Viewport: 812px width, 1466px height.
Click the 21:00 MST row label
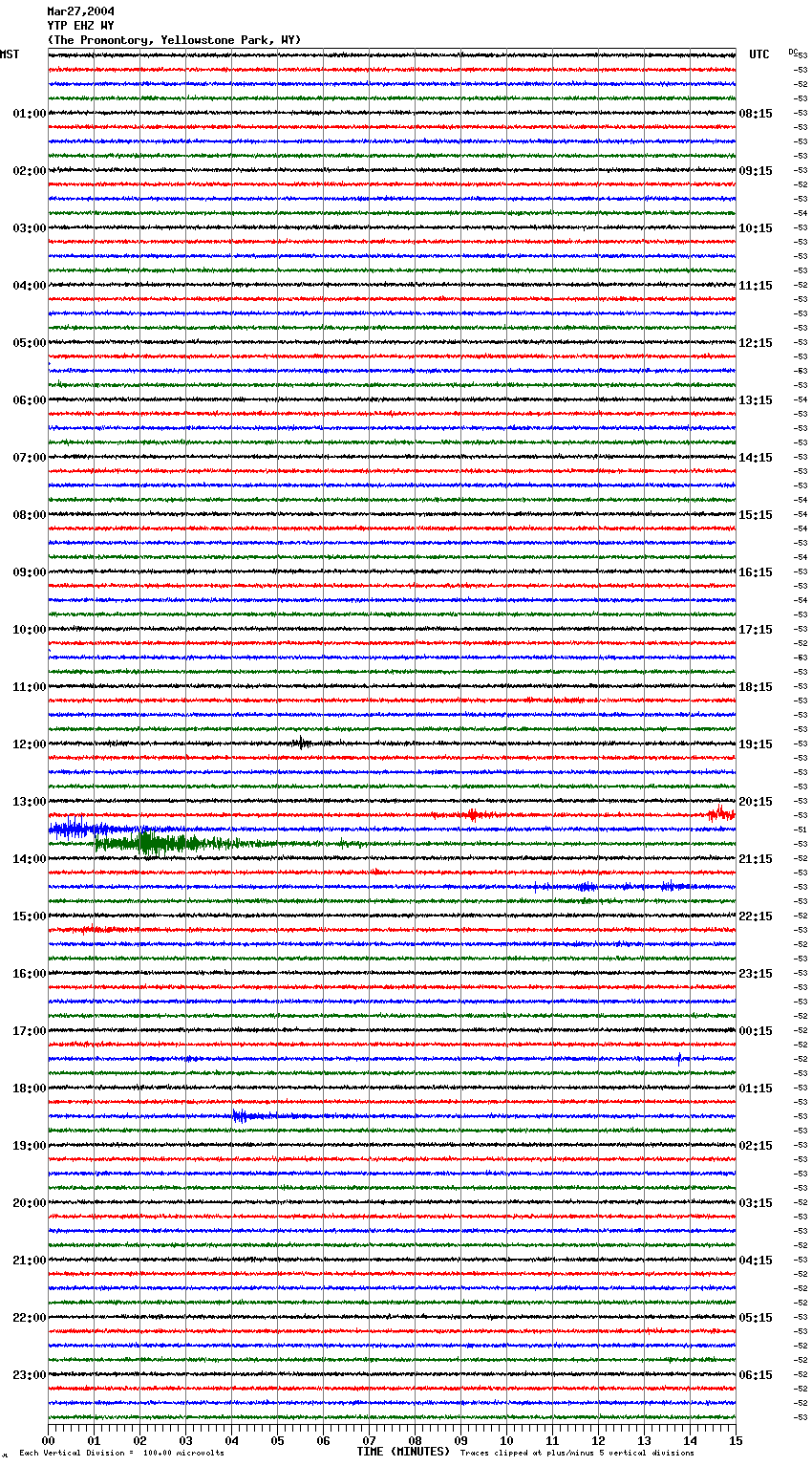[29, 1261]
